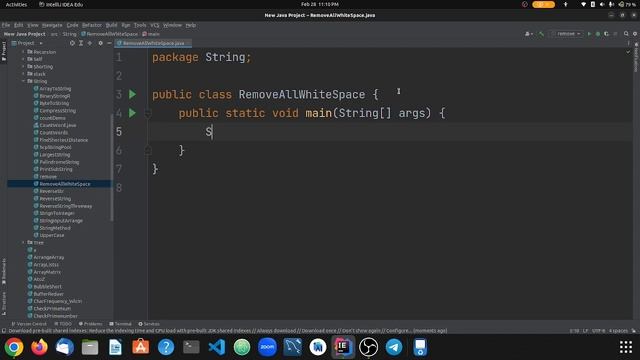This screenshot has width=640, height=360.
Task: Open the run configuration dropdown
Action: [x=568, y=34]
